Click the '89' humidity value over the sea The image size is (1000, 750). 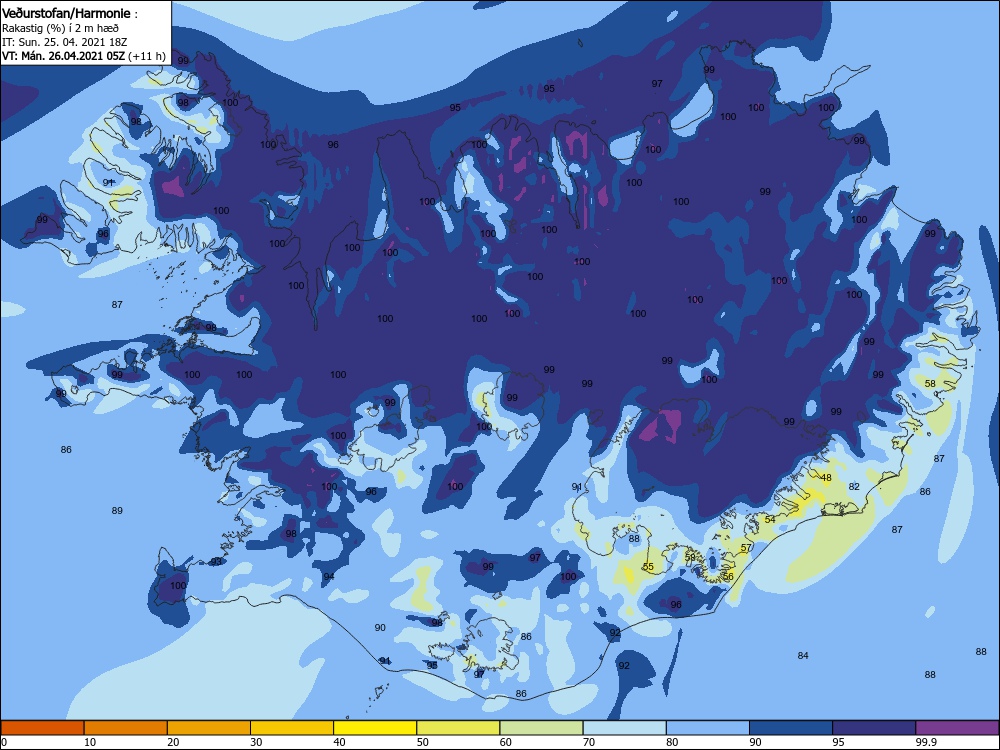click(x=117, y=511)
